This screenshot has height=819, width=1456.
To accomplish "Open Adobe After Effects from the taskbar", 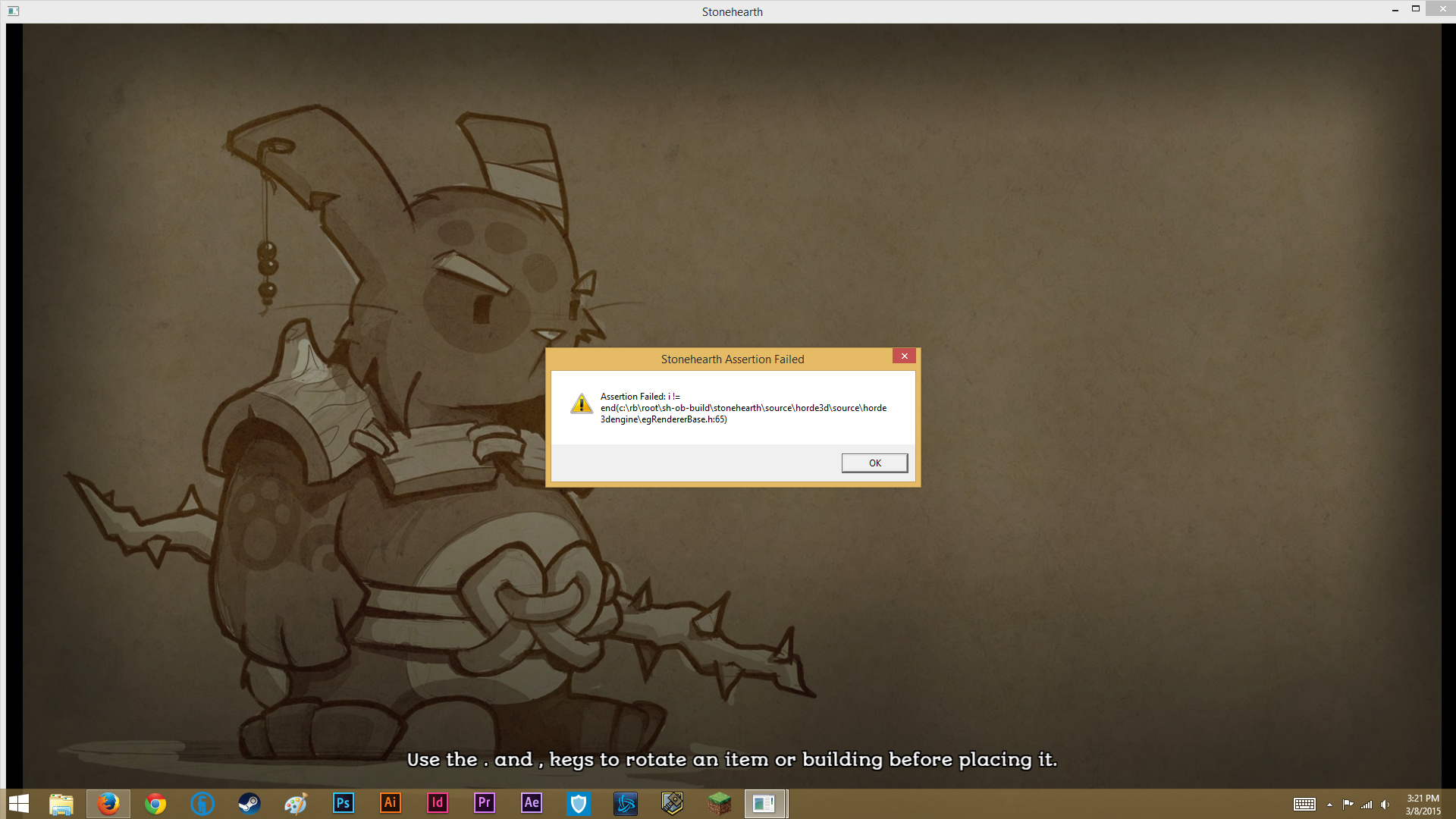I will 532,803.
